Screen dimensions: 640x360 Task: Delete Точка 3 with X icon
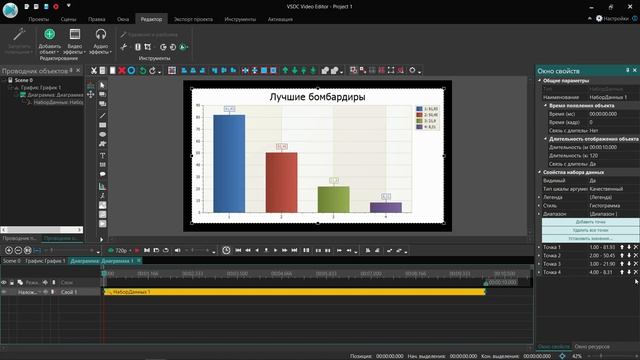coord(636,264)
